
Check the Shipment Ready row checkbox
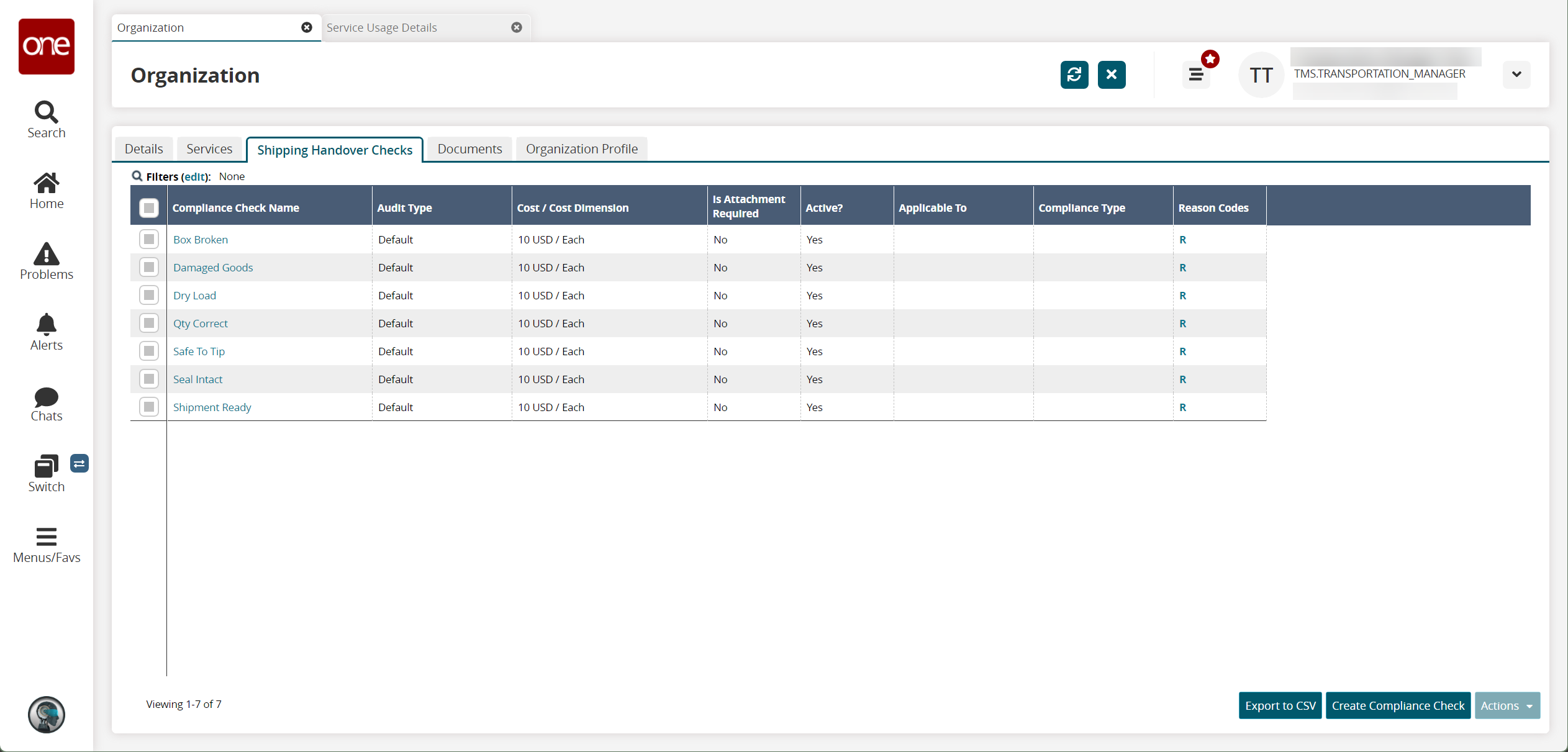tap(149, 407)
